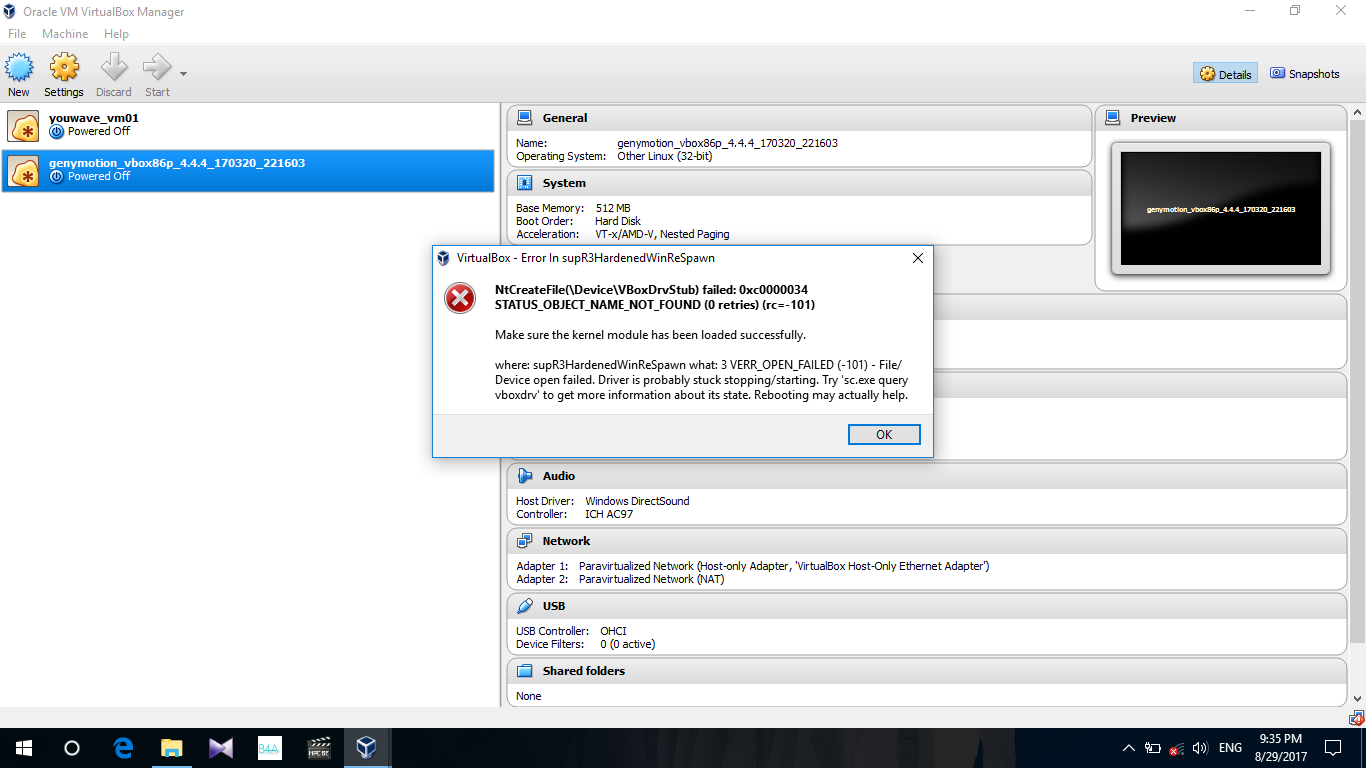
Task: Open Microsoft Edge from the taskbar
Action: click(124, 748)
